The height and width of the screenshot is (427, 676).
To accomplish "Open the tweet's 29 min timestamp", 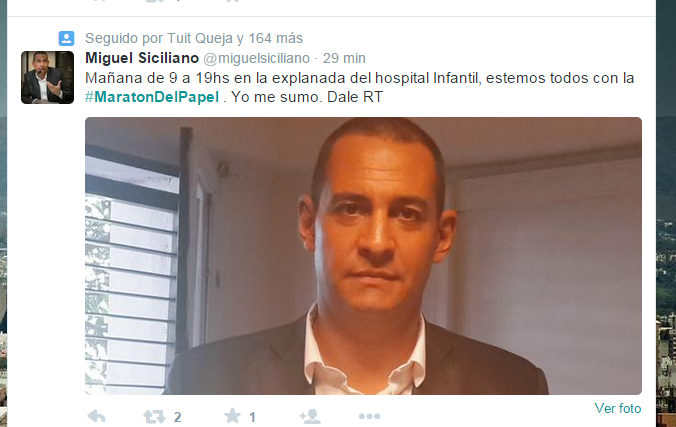I will (x=344, y=58).
